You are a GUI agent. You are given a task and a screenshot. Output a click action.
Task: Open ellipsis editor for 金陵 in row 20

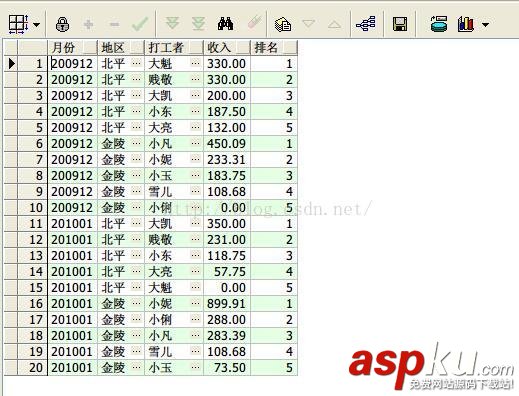(x=136, y=366)
